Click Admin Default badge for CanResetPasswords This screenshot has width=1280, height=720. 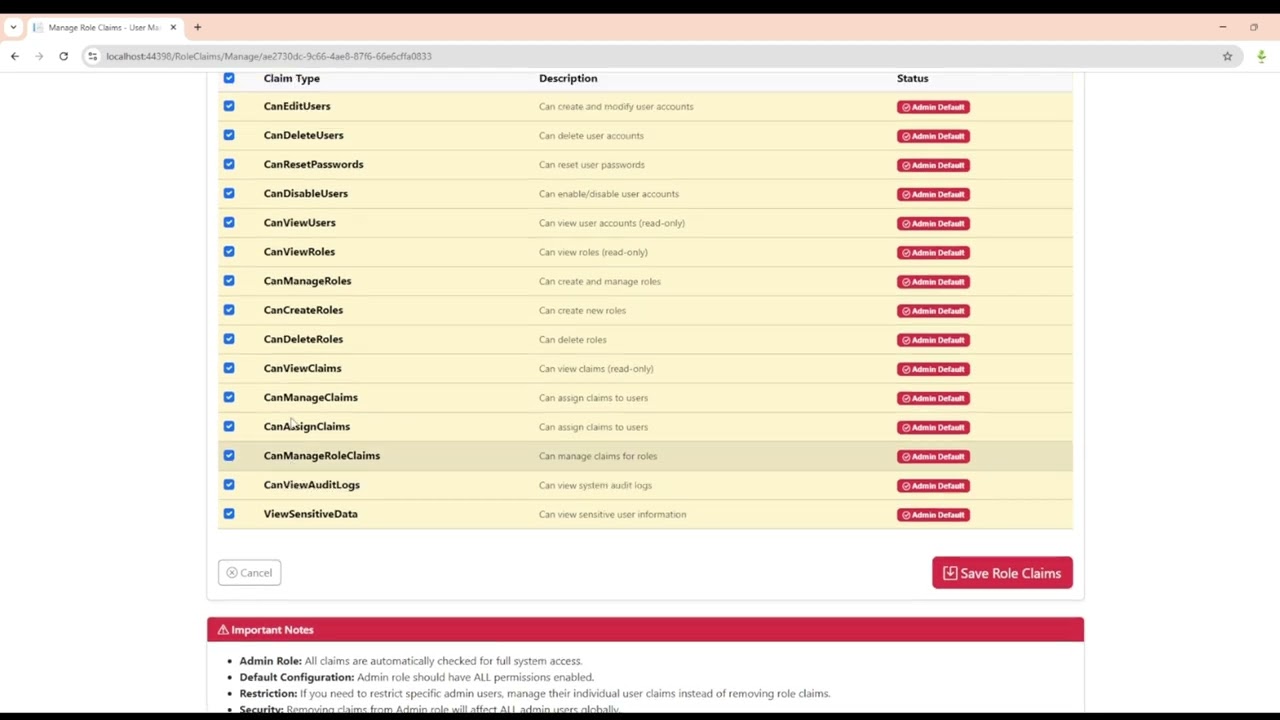(x=933, y=165)
